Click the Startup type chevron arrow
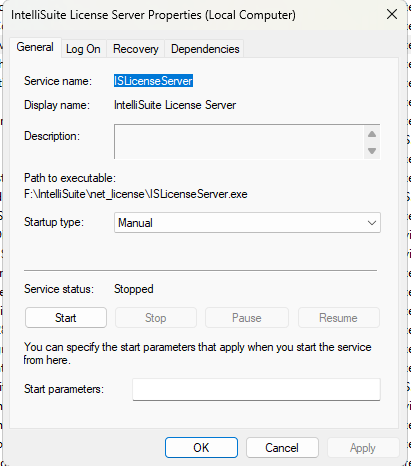This screenshot has width=411, height=466. (372, 223)
